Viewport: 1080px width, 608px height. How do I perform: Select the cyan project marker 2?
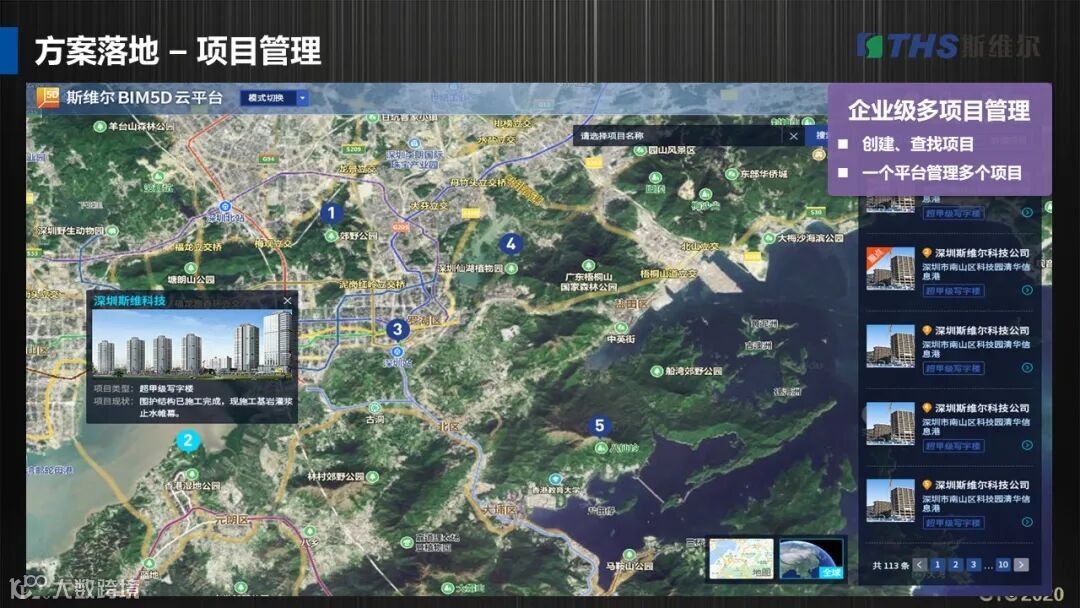187,439
